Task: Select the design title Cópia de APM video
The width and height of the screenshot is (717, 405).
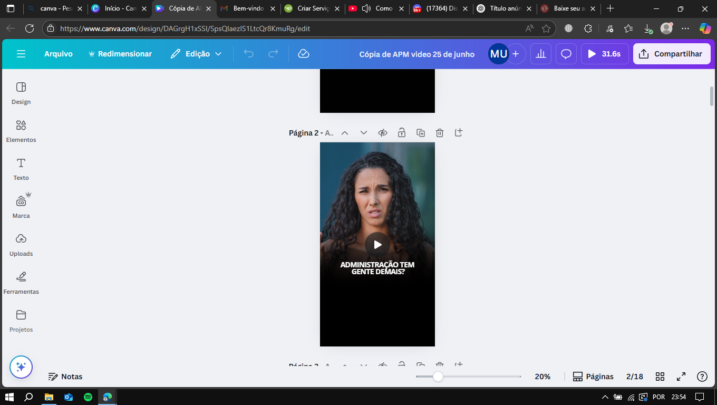Action: (x=417, y=54)
